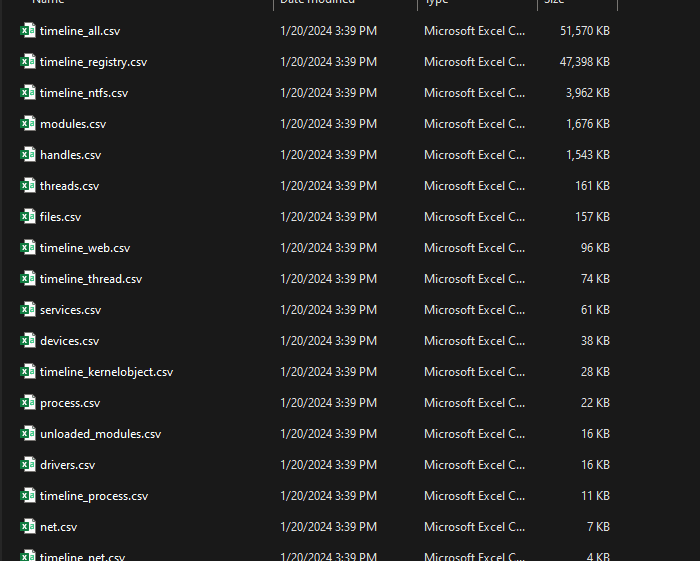Click the type column of unloaded_modules.csv
Screen dimensions: 700x561
(x=475, y=434)
